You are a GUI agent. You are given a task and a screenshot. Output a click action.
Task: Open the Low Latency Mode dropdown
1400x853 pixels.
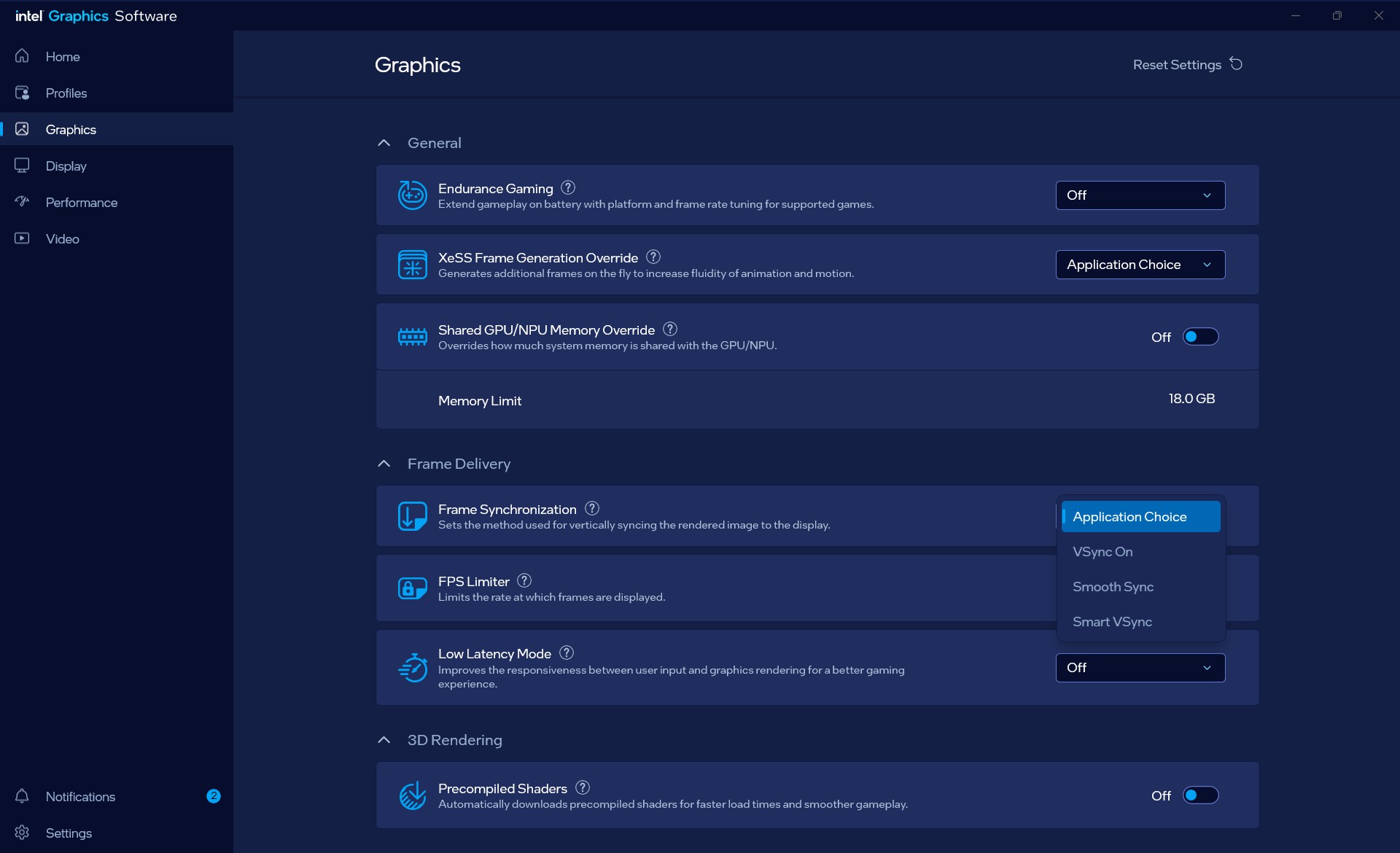coord(1140,668)
